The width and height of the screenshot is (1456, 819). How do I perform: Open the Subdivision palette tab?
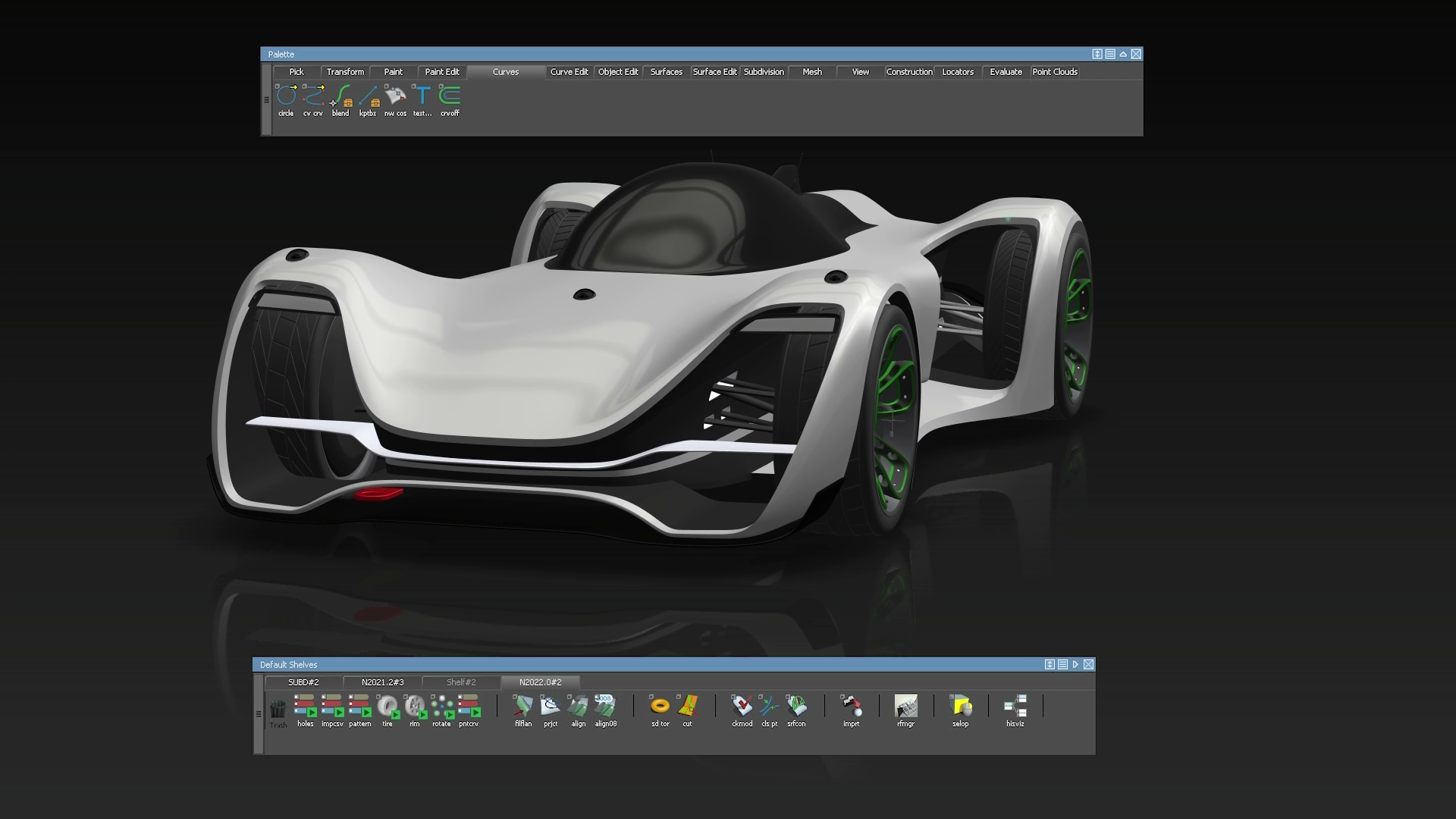point(764,72)
